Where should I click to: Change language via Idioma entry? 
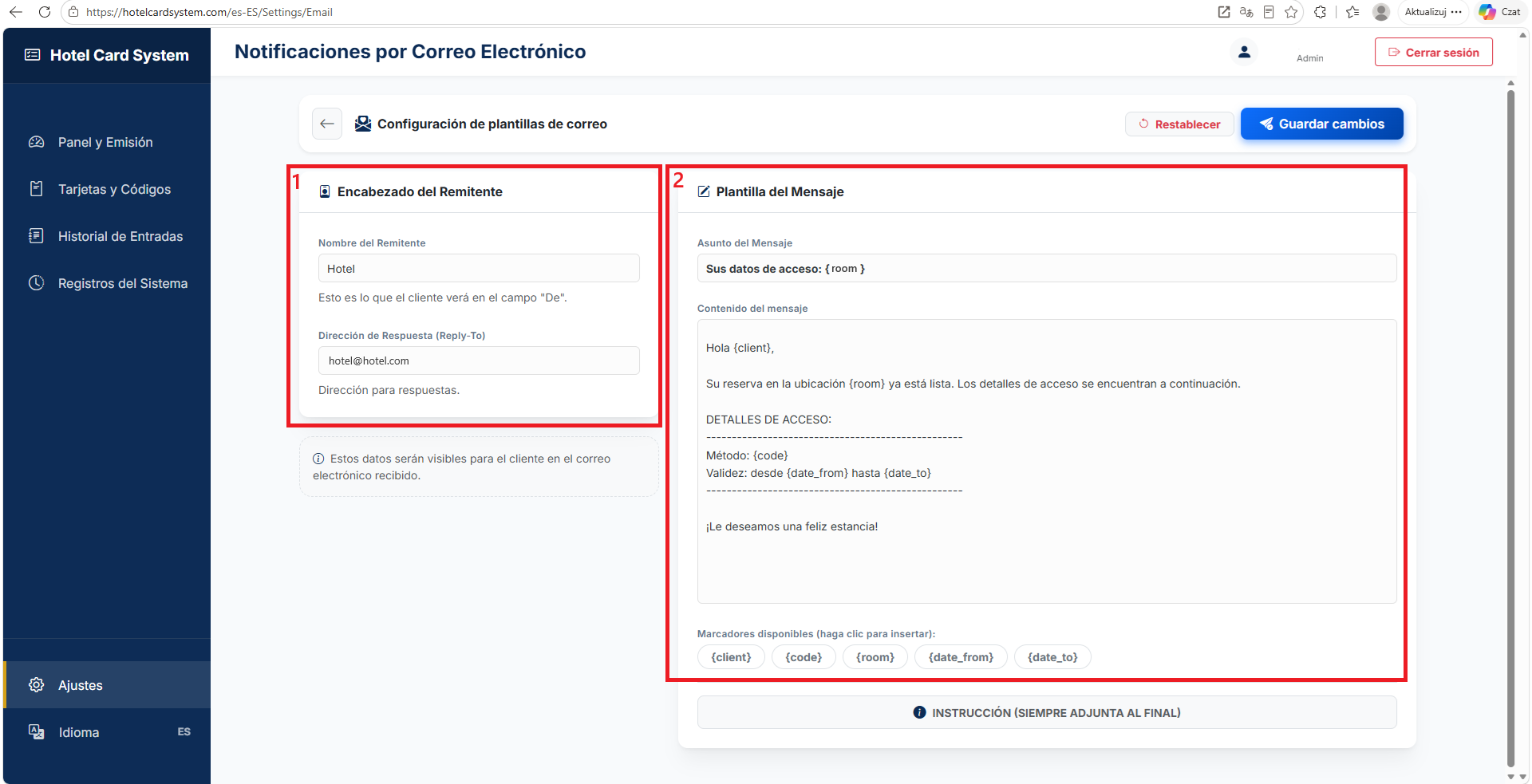[107, 732]
